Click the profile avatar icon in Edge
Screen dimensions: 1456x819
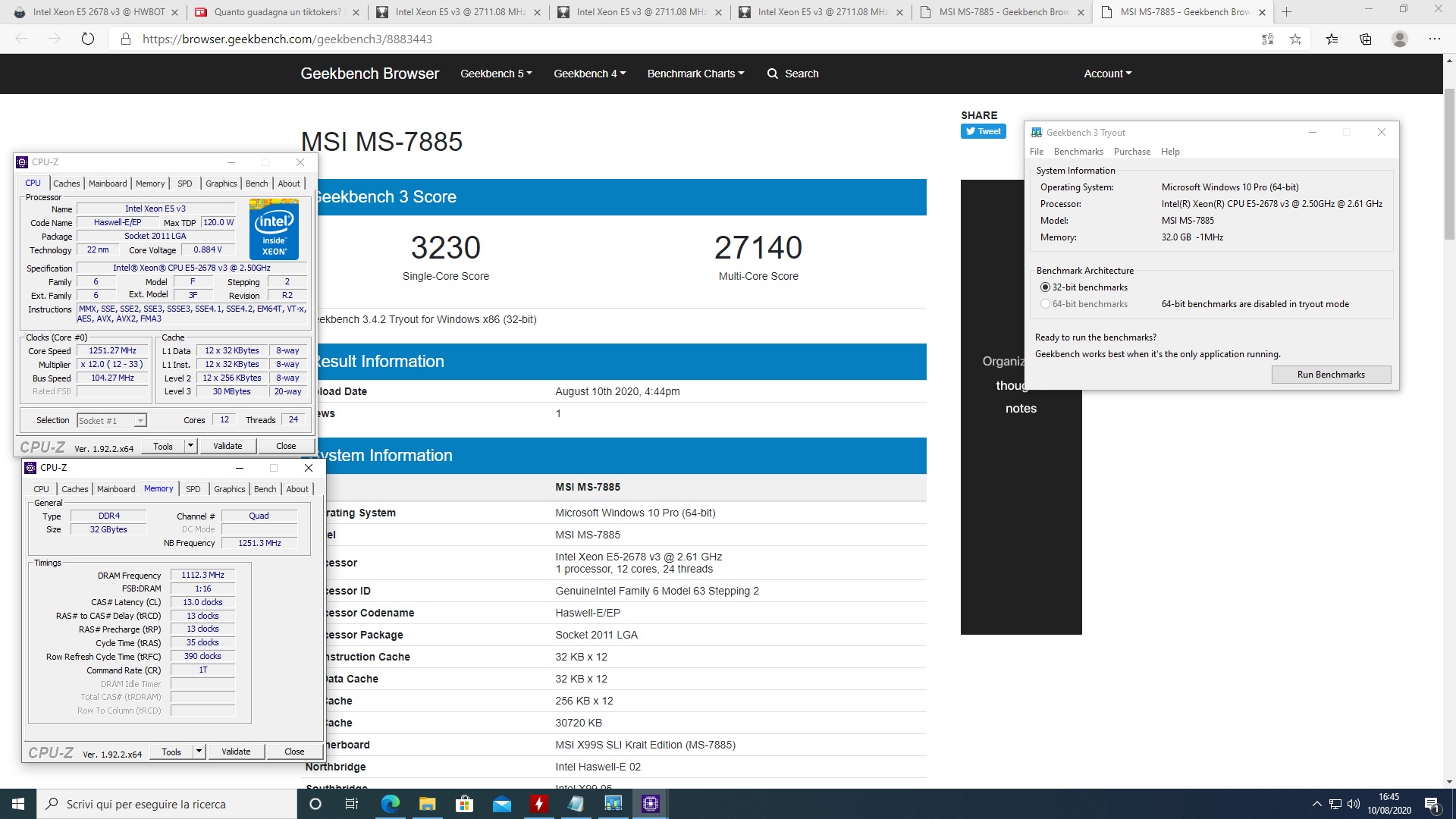pyautogui.click(x=1400, y=39)
